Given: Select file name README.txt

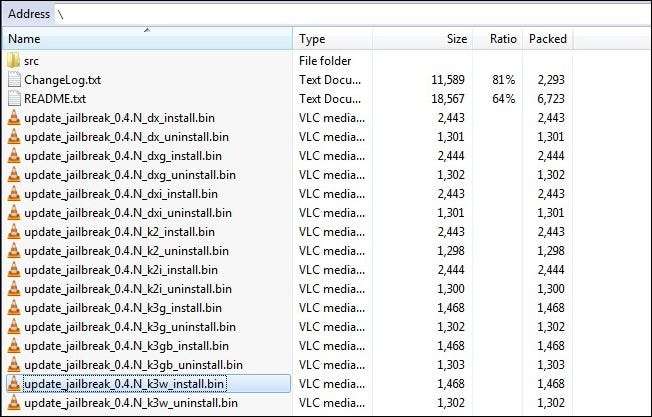Looking at the screenshot, I should pyautogui.click(x=55, y=99).
